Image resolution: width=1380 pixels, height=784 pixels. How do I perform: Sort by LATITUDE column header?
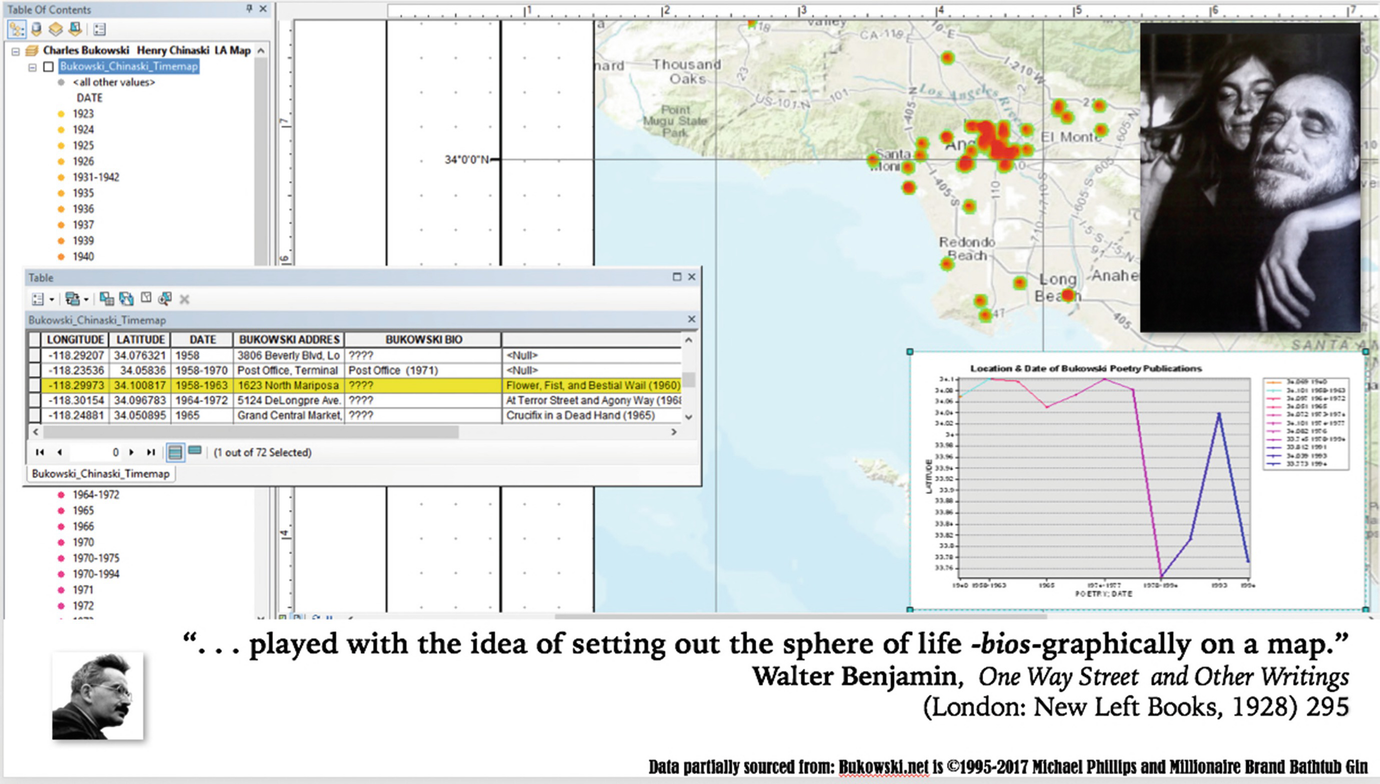pos(140,340)
